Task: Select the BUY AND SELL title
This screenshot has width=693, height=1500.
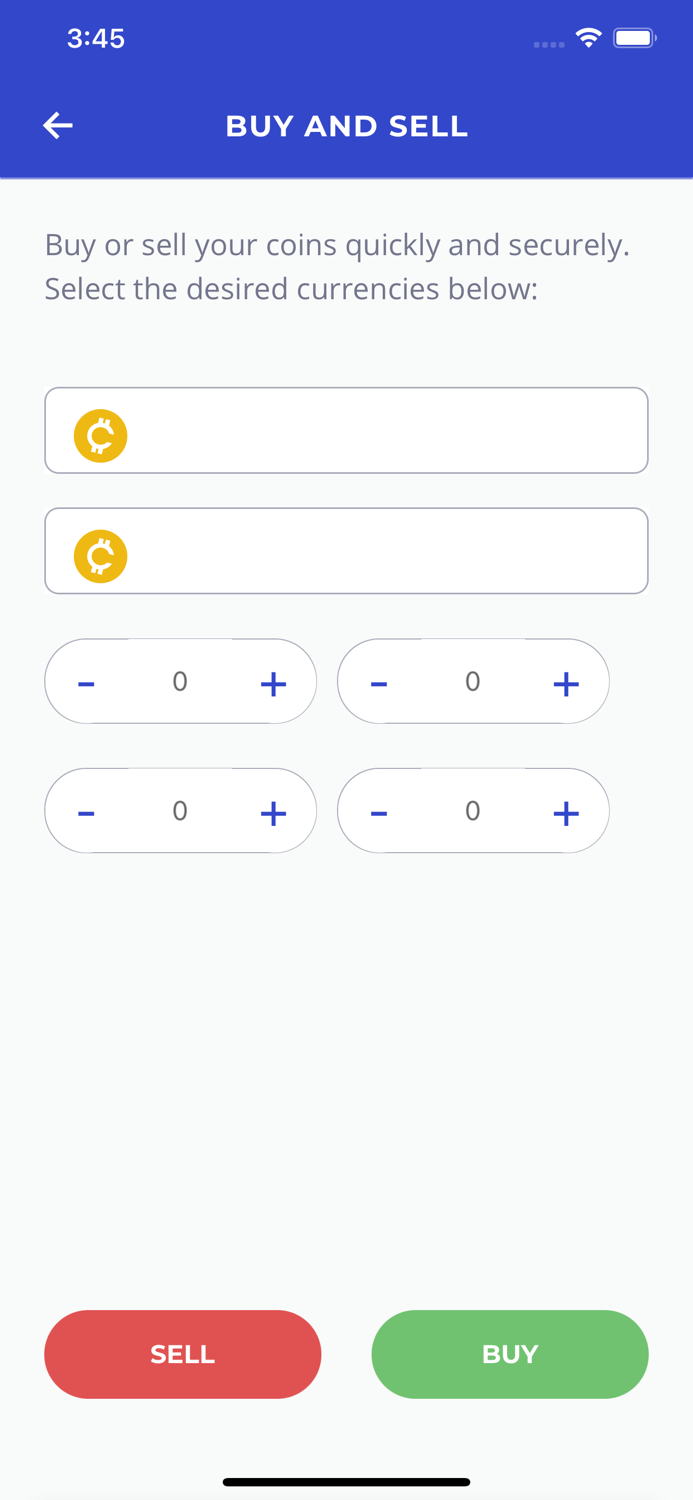Action: click(347, 125)
